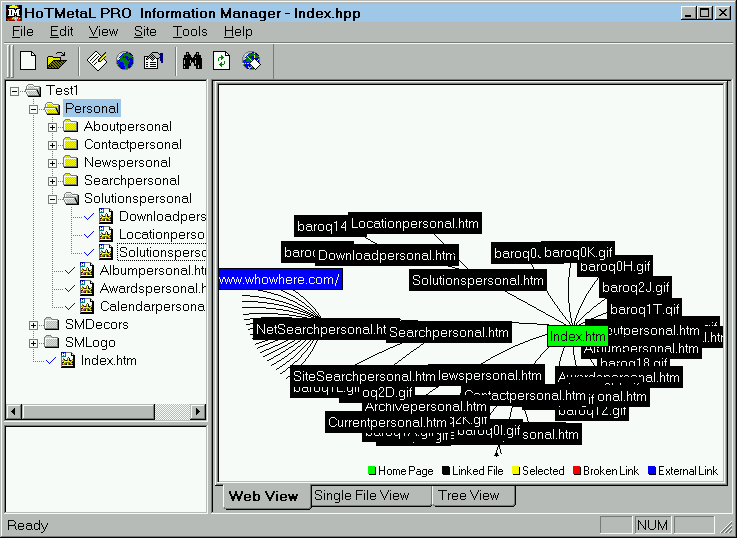Expand the Aboutpersonal folder node
Screen dimensions: 737x538
[52, 127]
